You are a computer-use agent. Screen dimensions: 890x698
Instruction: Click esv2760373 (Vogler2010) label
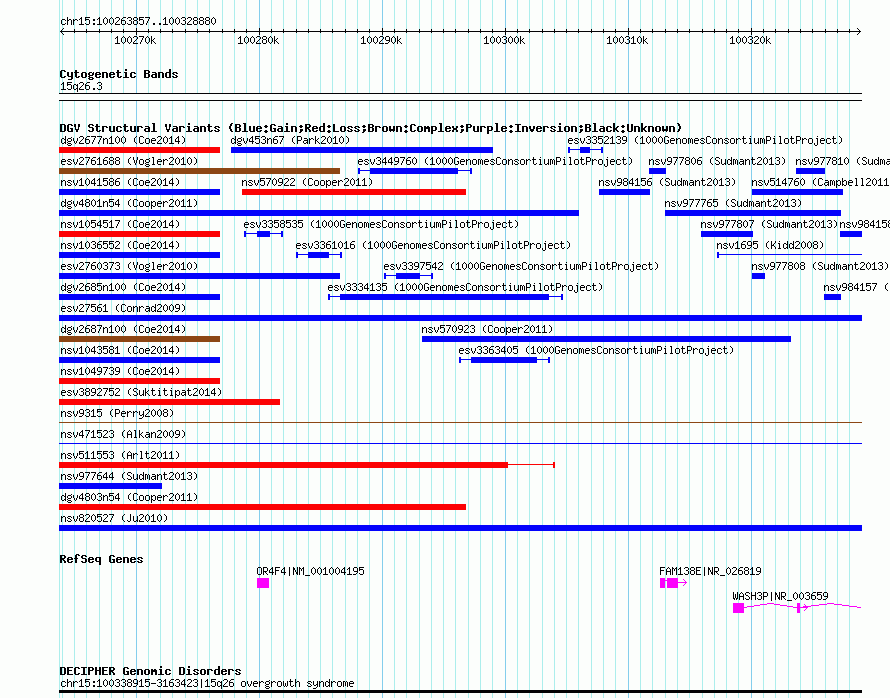(129, 266)
